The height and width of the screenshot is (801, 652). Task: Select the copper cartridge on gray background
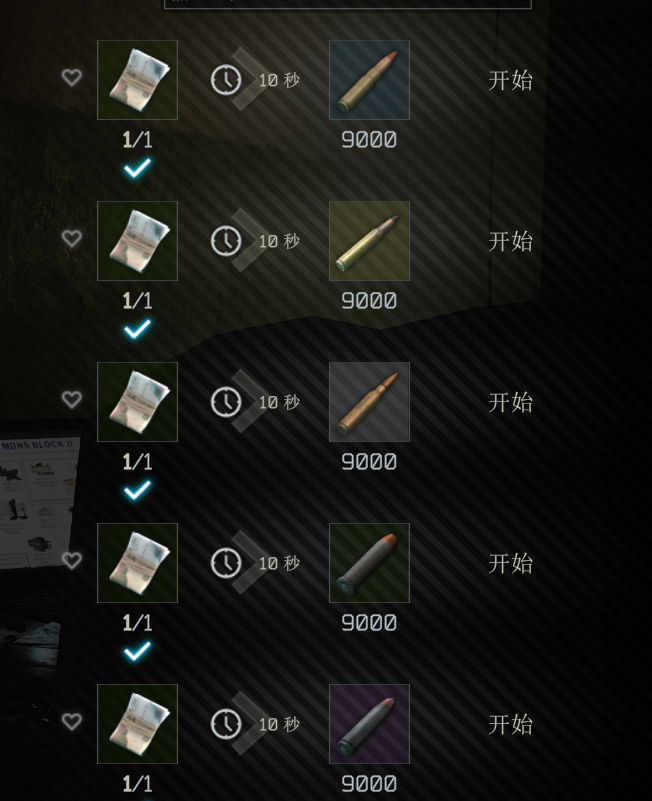click(x=369, y=402)
